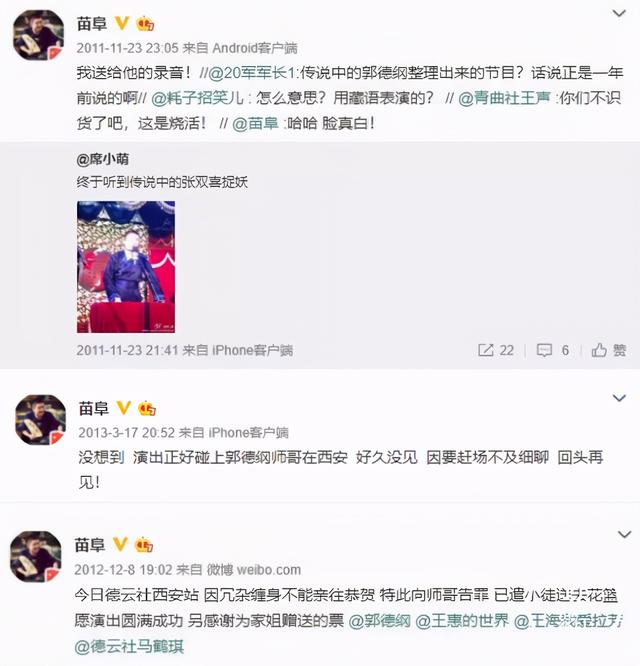
Task: Open @郭德纲 mention in last post
Action: (x=380, y=621)
